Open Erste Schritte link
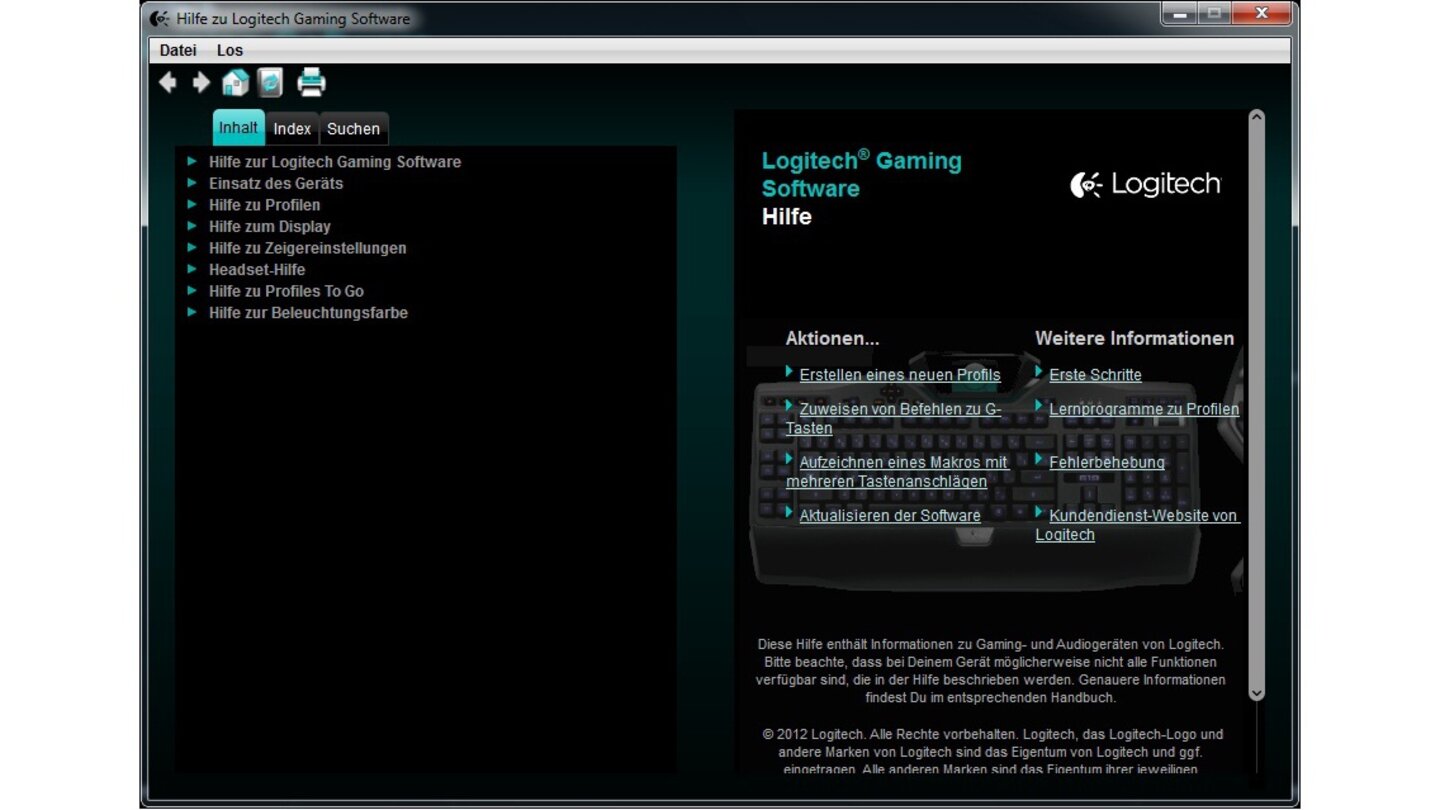Screen dimensions: 1440x810 (x=1095, y=375)
